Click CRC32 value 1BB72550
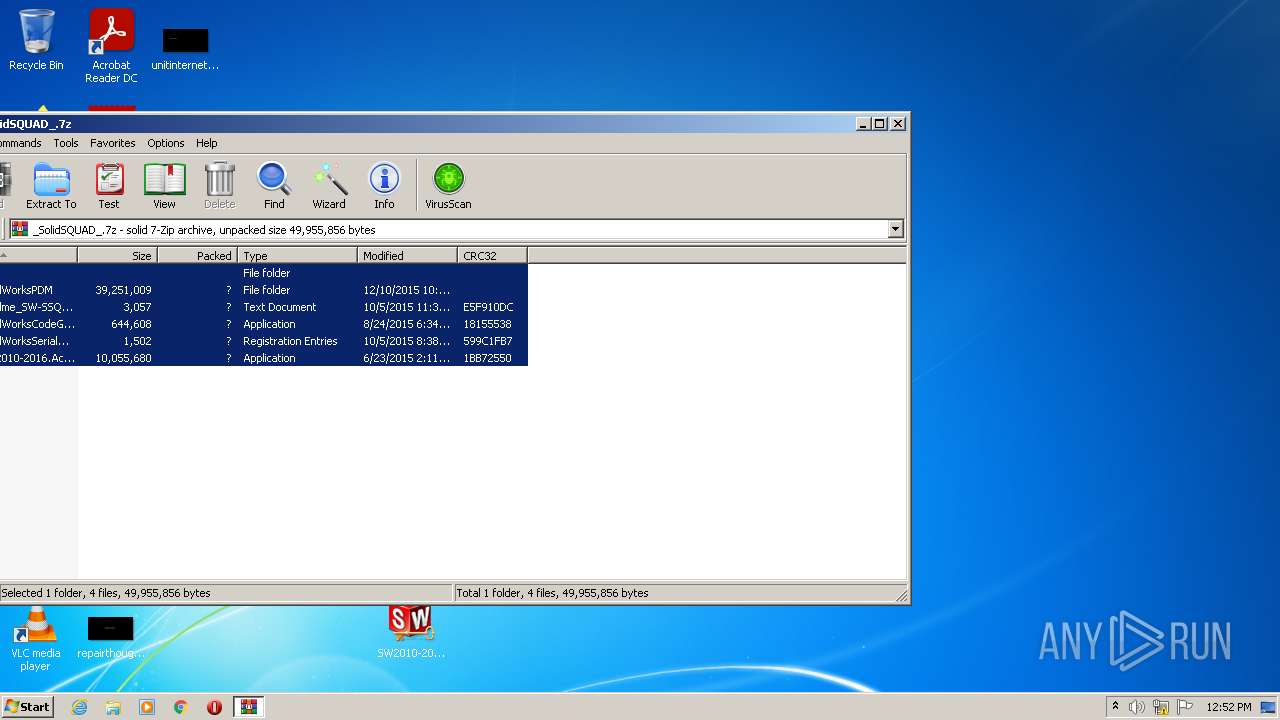This screenshot has width=1280, height=720. pyautogui.click(x=488, y=358)
